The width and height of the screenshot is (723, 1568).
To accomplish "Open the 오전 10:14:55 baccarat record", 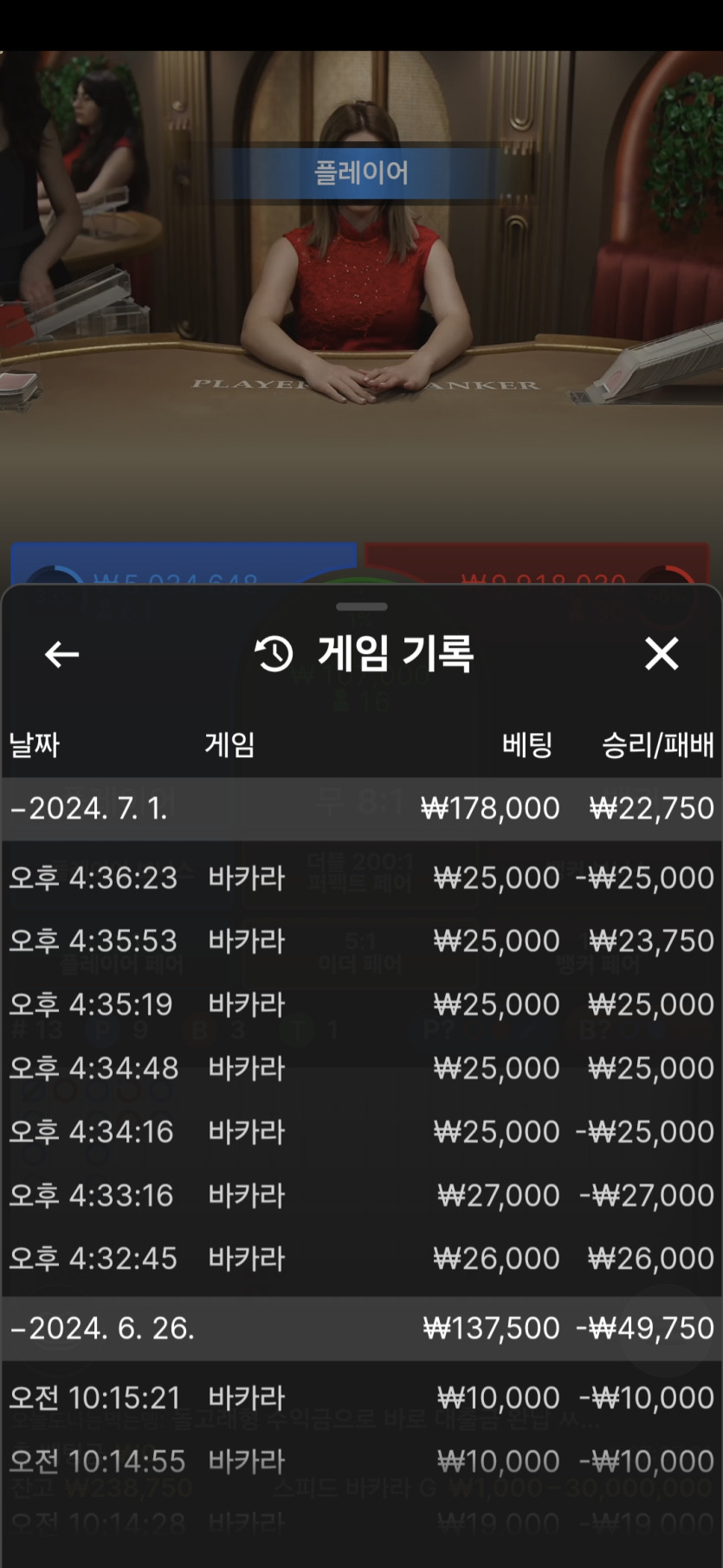I will 361,1461.
